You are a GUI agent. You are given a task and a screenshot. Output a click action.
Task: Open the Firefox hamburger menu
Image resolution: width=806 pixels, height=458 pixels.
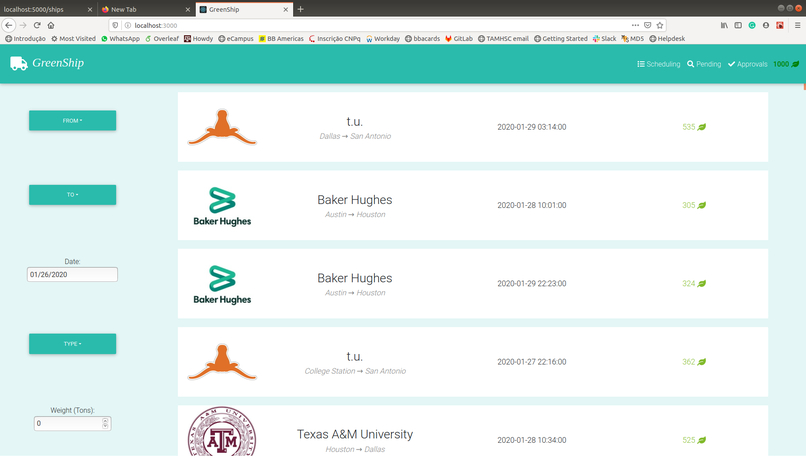click(x=798, y=25)
